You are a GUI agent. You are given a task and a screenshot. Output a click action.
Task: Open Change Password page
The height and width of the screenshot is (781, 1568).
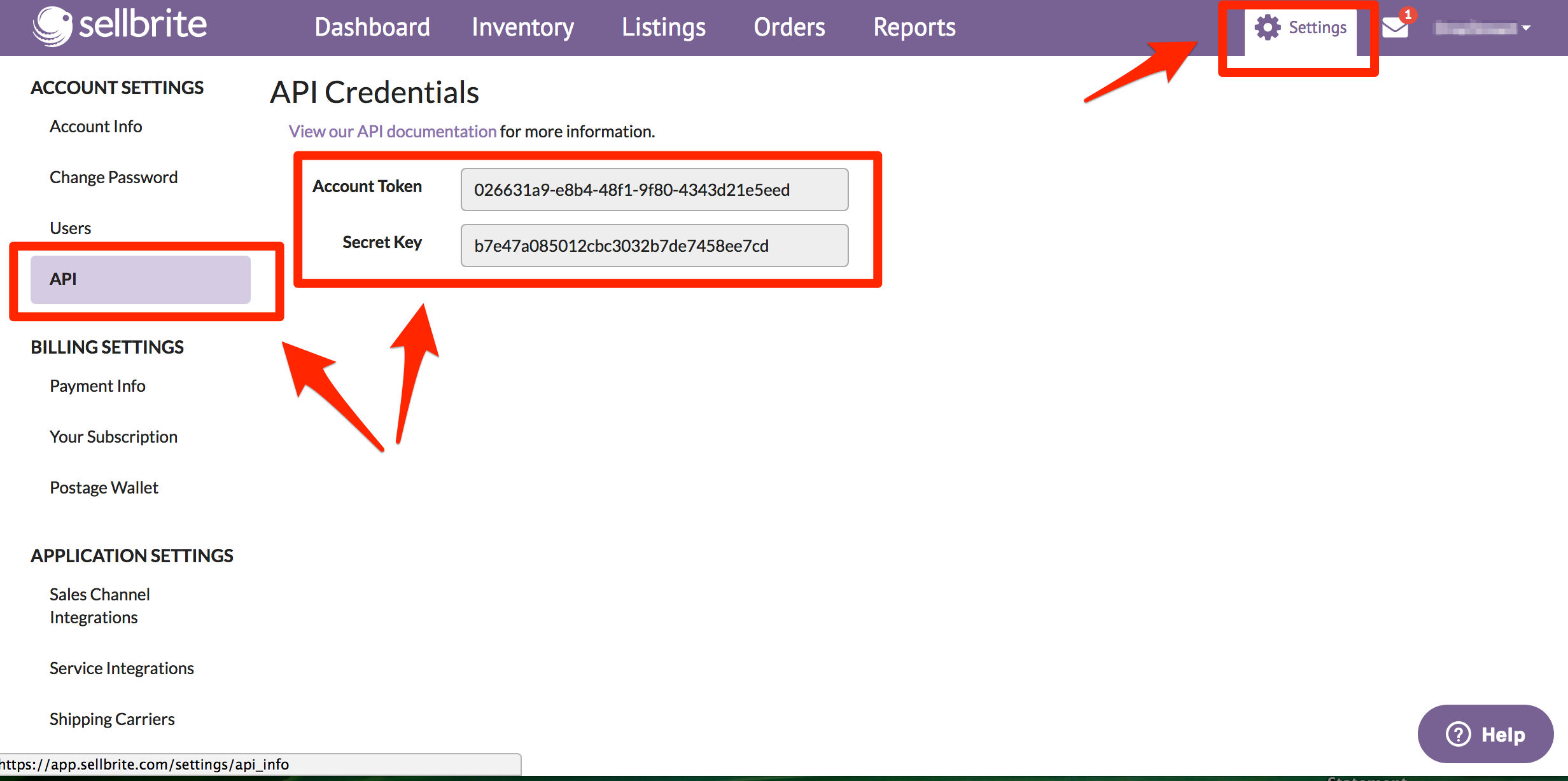pos(114,177)
